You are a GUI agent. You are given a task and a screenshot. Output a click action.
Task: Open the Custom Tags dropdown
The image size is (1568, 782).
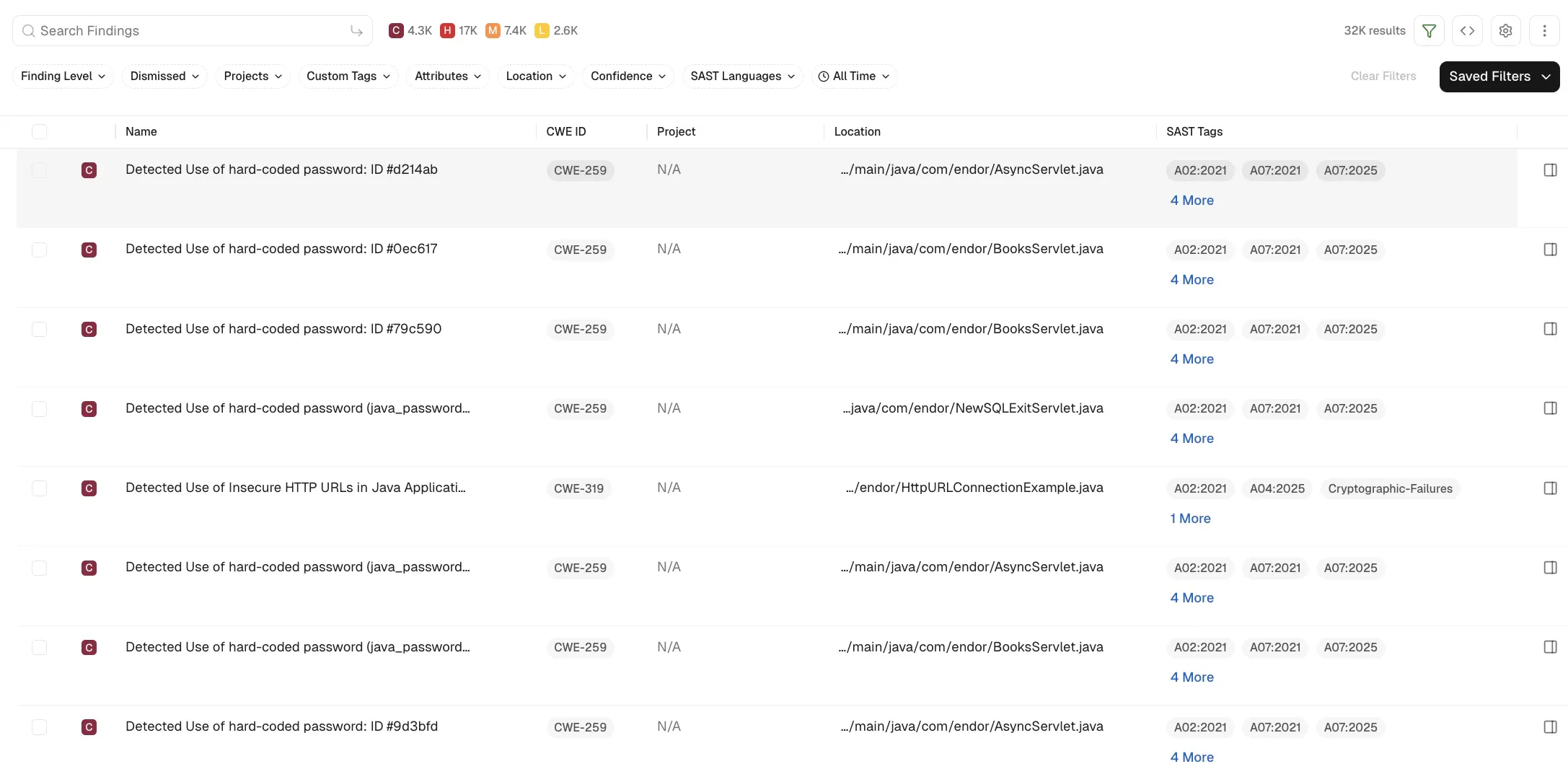[x=348, y=76]
